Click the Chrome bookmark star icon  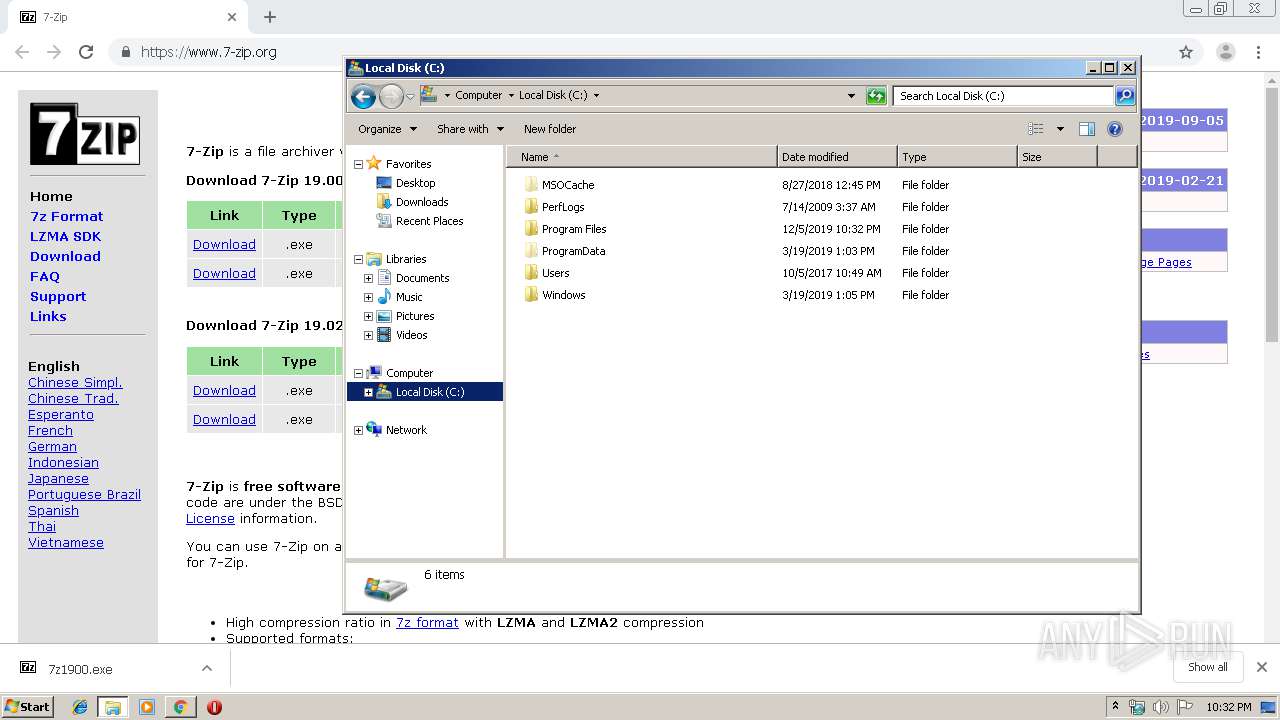point(1186,52)
